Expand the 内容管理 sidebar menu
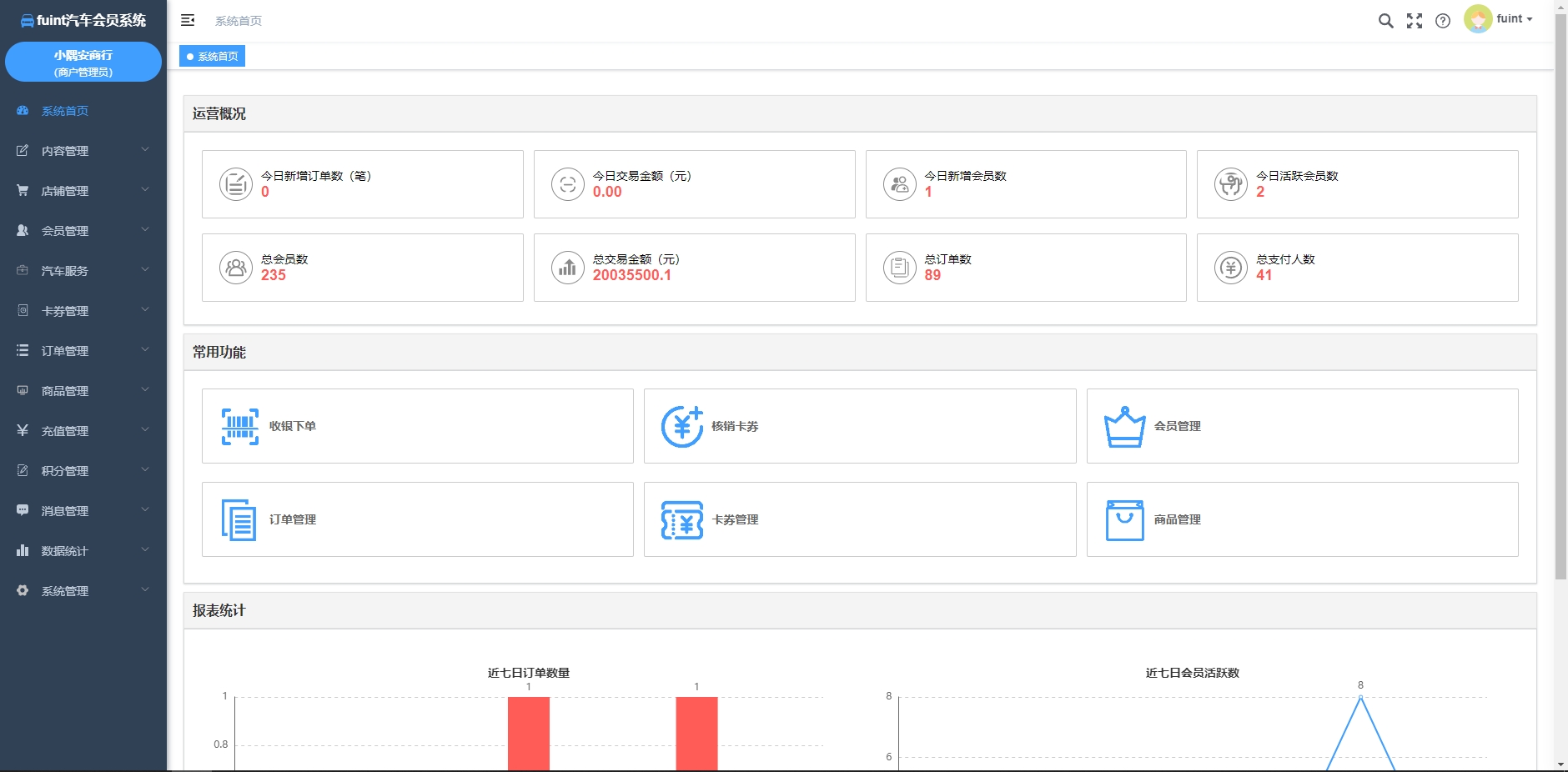1568x772 pixels. coord(83,151)
